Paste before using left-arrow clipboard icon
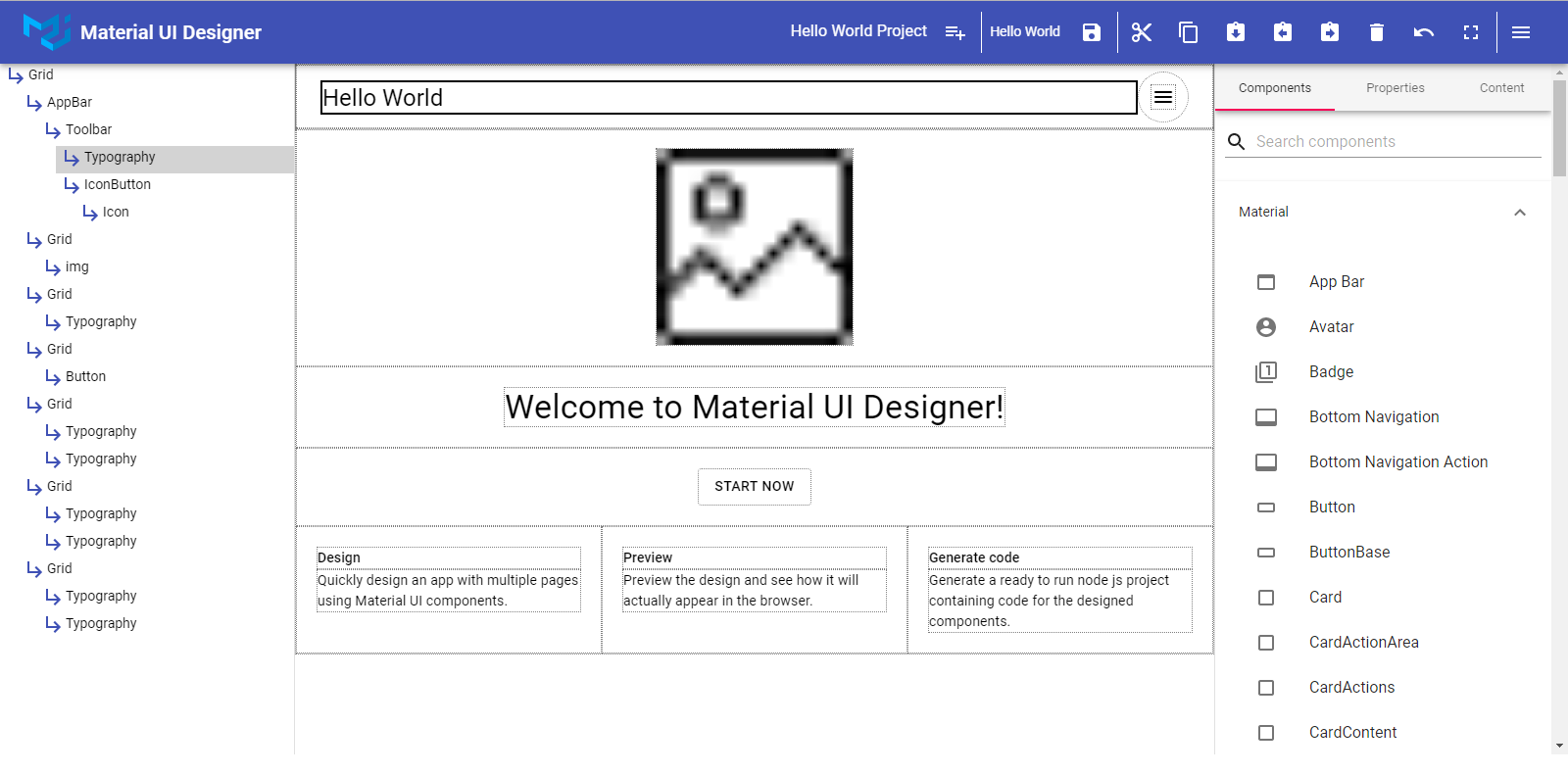 tap(1282, 32)
